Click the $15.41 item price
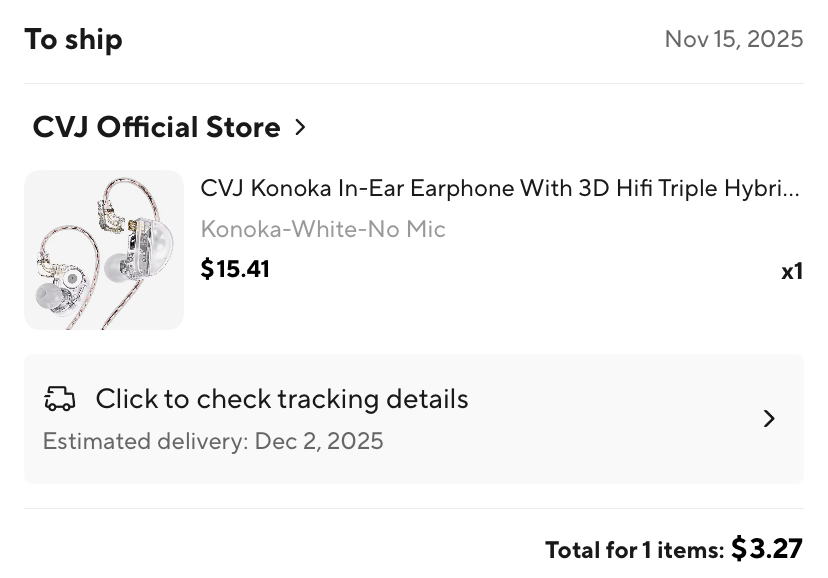Screen dimensions: 828x578 [x=235, y=269]
